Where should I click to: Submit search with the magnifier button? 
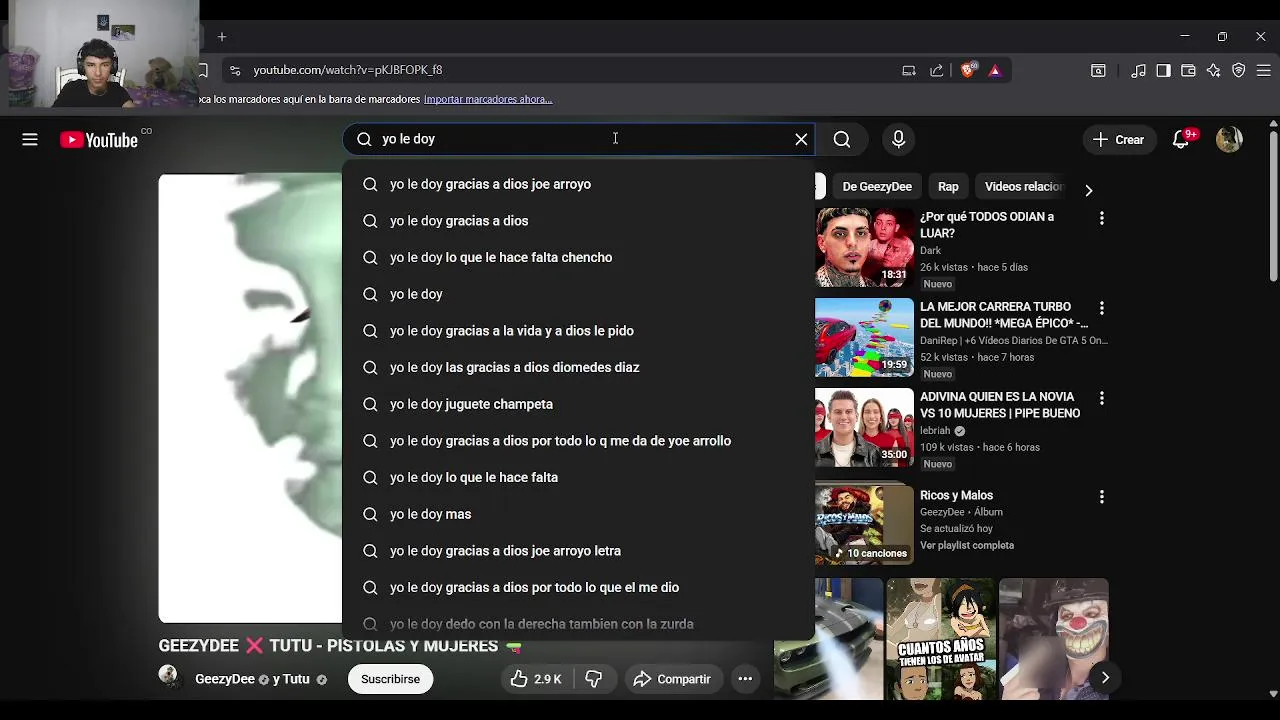click(x=842, y=139)
